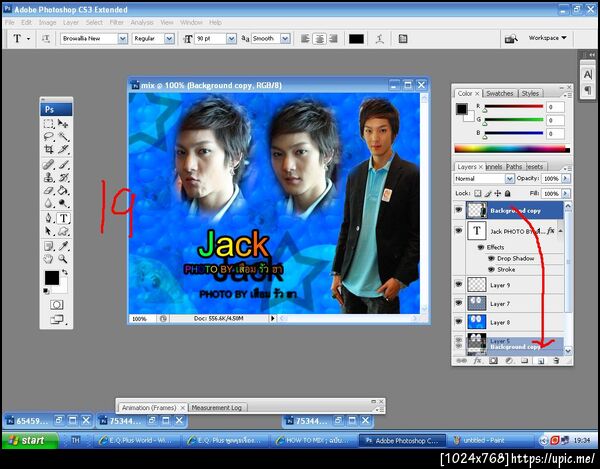600x469 pixels.
Task: Hide the Background copy layer at the top
Action: click(x=458, y=210)
